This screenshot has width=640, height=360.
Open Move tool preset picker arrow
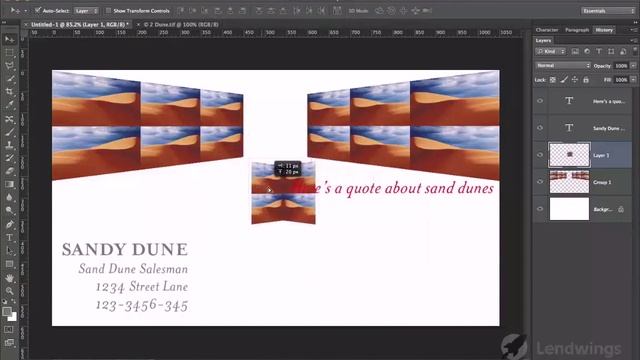pyautogui.click(x=25, y=11)
